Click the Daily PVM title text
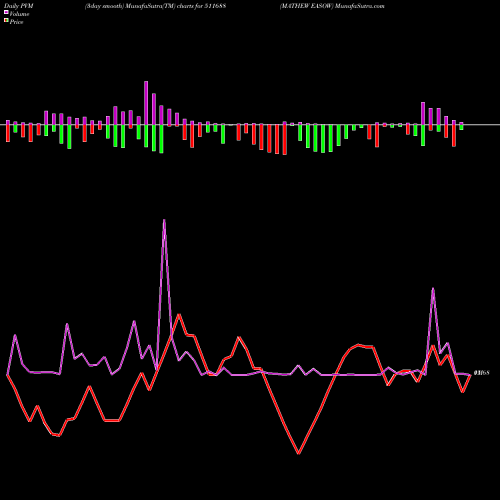 [20, 6]
